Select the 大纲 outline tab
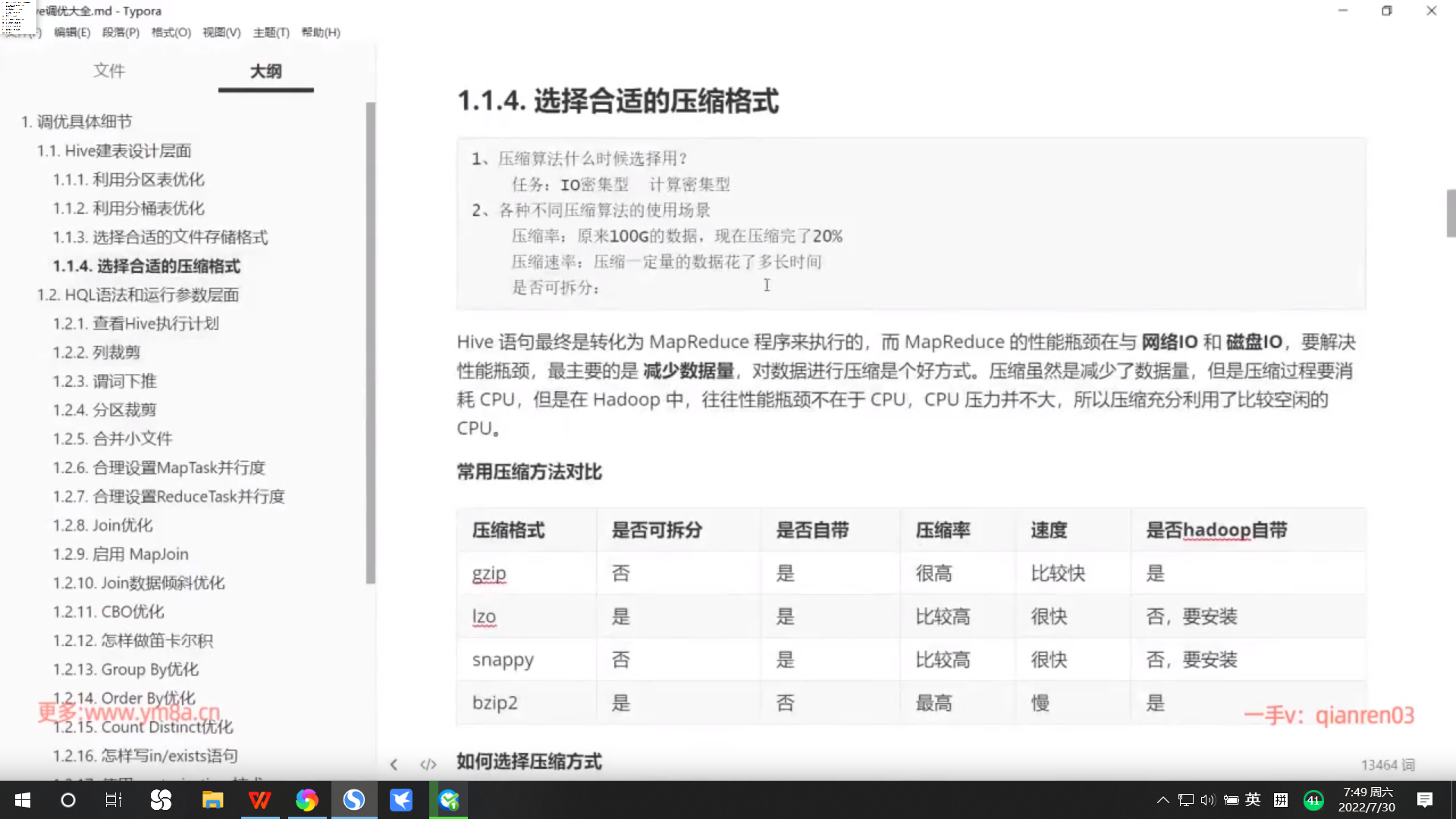1456x819 pixels. coord(265,71)
